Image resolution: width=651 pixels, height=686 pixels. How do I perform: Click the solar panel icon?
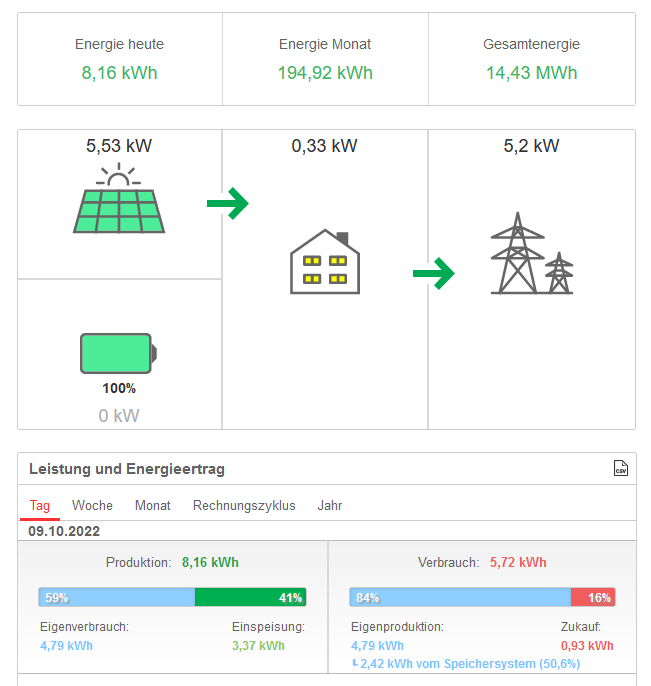(x=119, y=200)
